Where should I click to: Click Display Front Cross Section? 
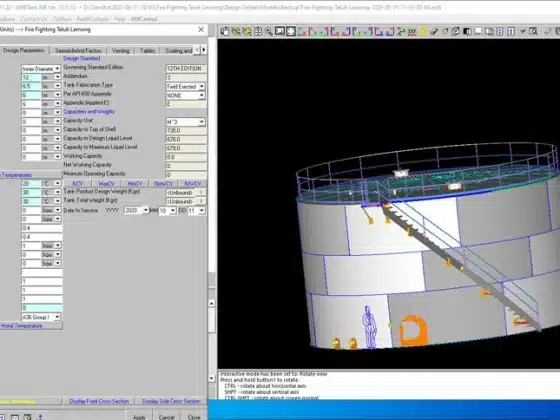99,401
